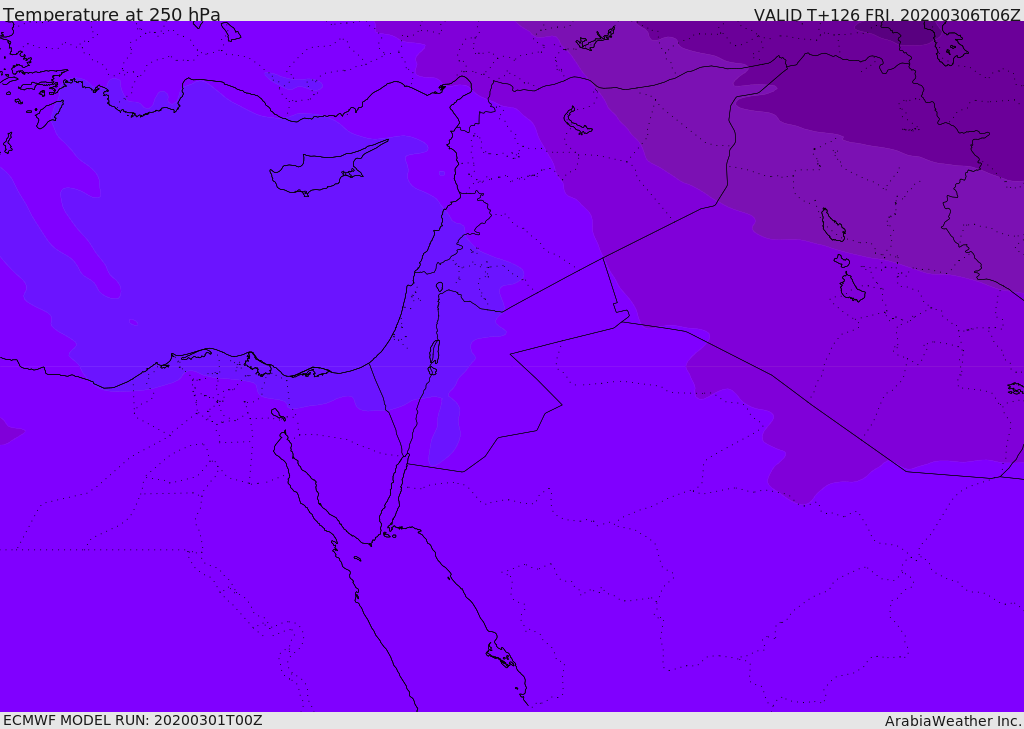Select the southernmost lake in Iraq
This screenshot has height=729, width=1024.
click(852, 288)
